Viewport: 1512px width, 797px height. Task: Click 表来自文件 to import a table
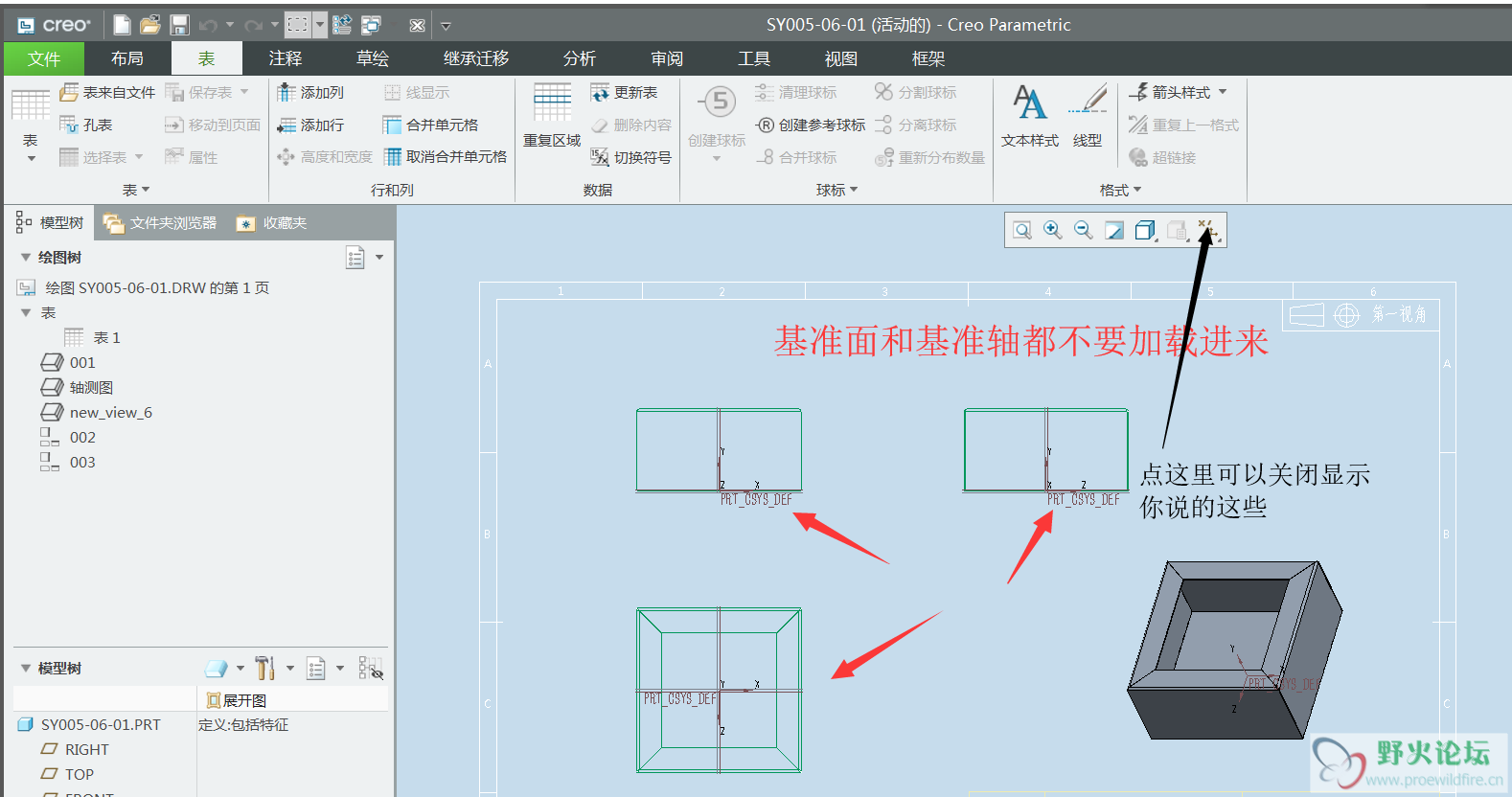(106, 92)
